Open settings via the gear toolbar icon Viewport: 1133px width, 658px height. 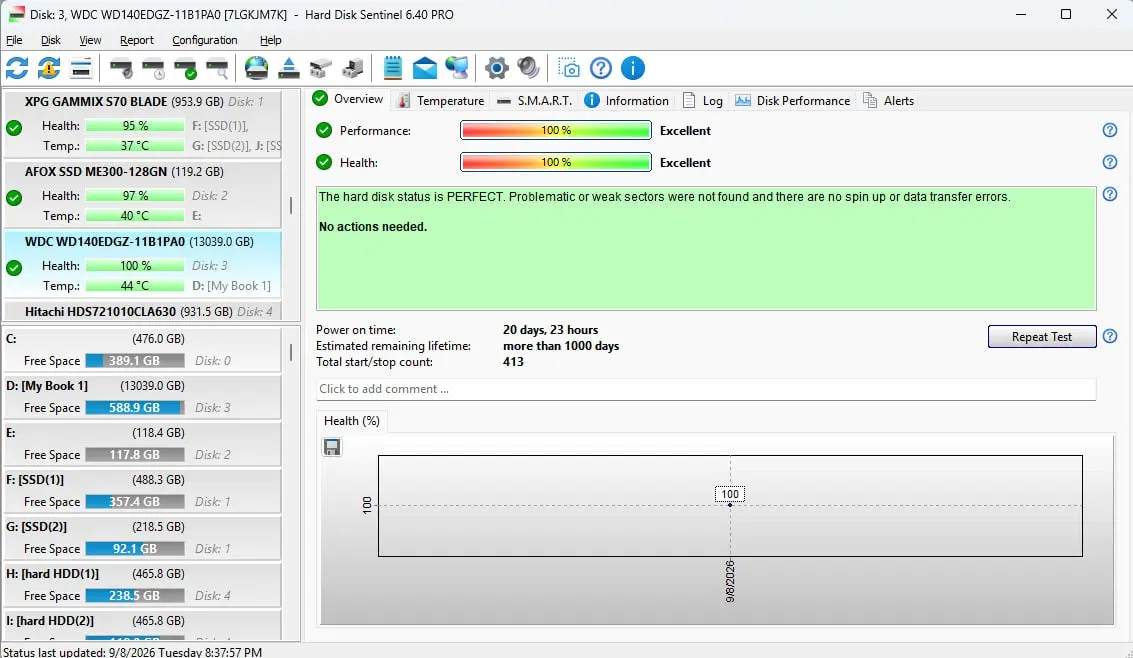pyautogui.click(x=496, y=69)
